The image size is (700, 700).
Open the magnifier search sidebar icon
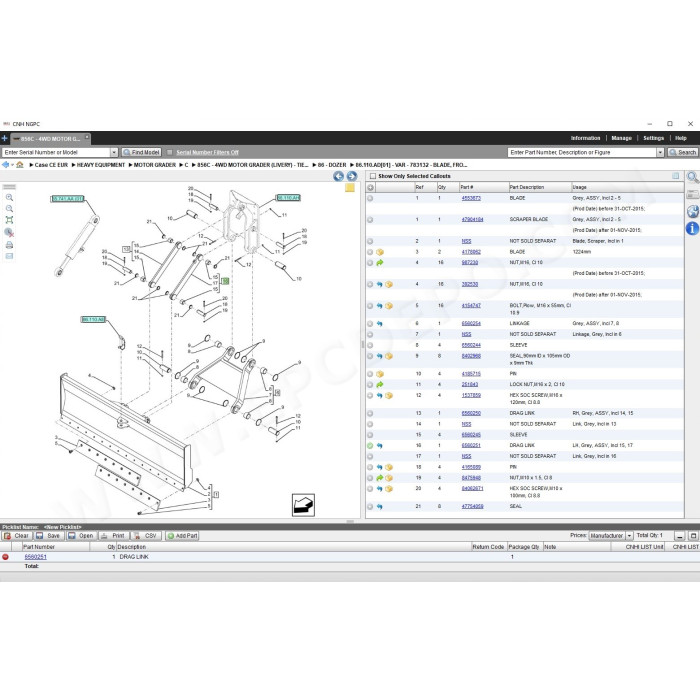692,177
